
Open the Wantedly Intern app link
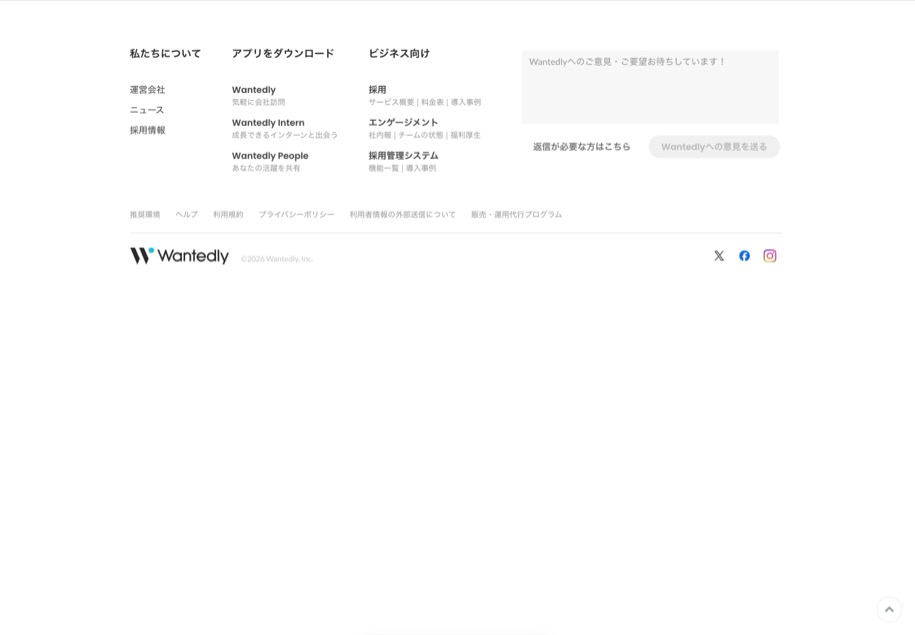(268, 123)
